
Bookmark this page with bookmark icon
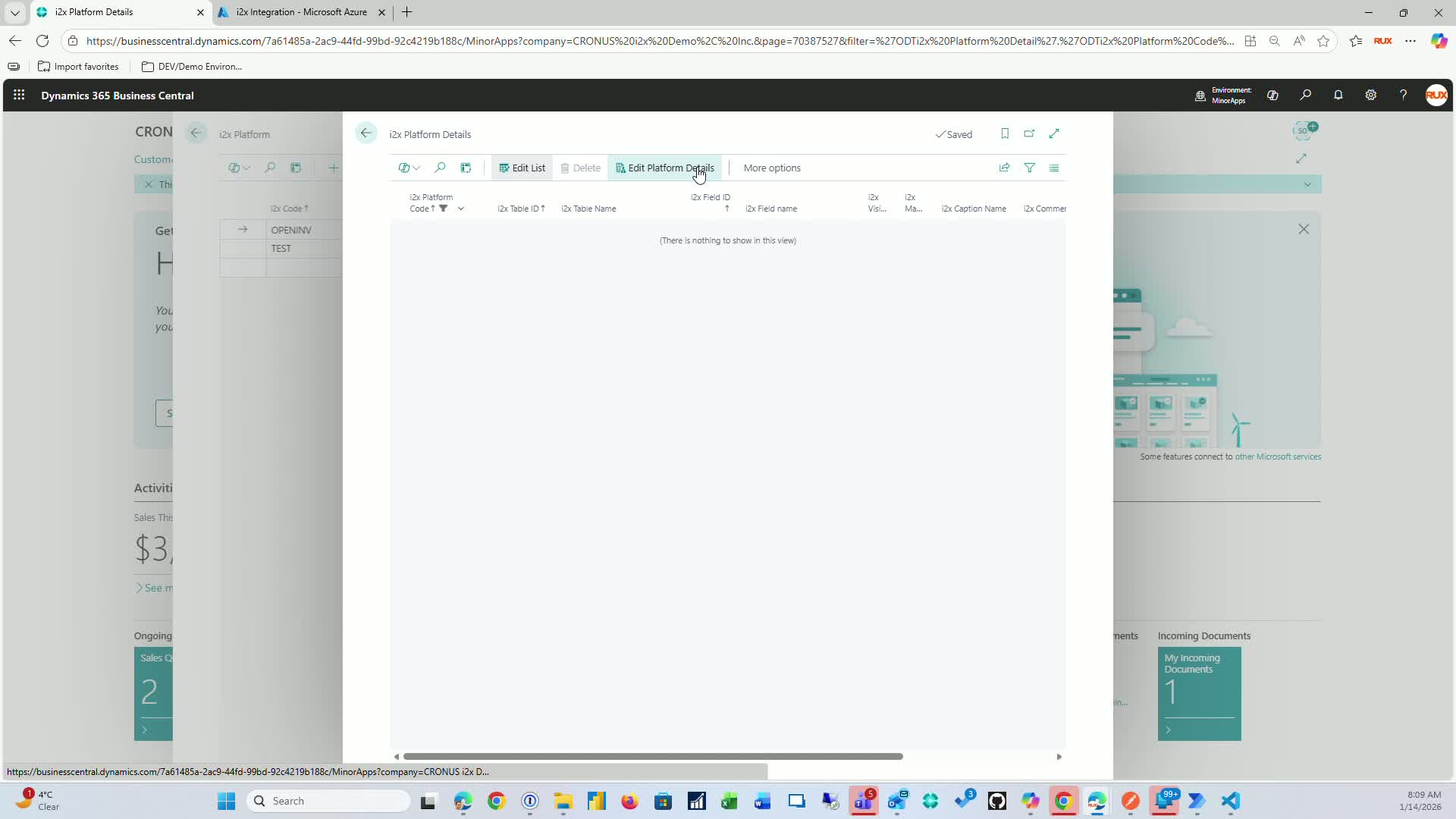coord(1005,133)
